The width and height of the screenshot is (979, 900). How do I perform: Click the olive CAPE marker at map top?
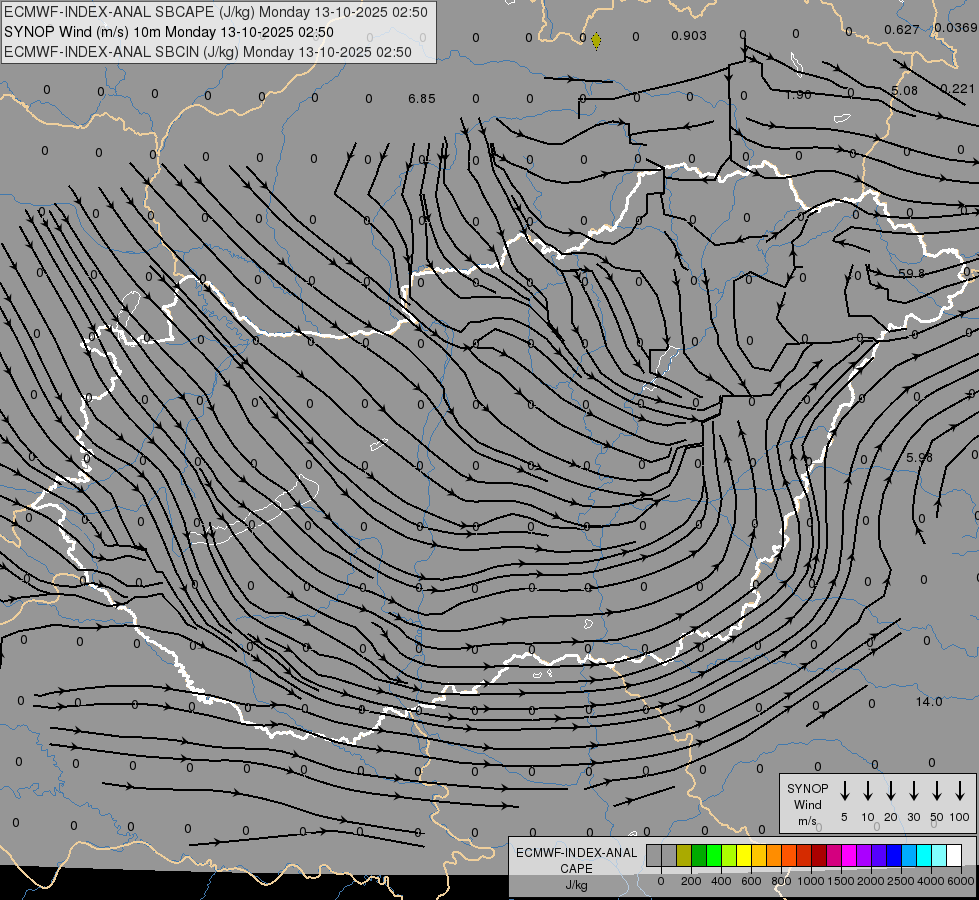(x=596, y=41)
